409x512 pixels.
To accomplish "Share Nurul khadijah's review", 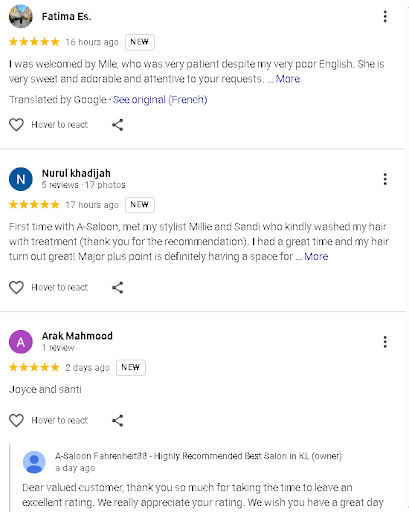I will (x=117, y=288).
